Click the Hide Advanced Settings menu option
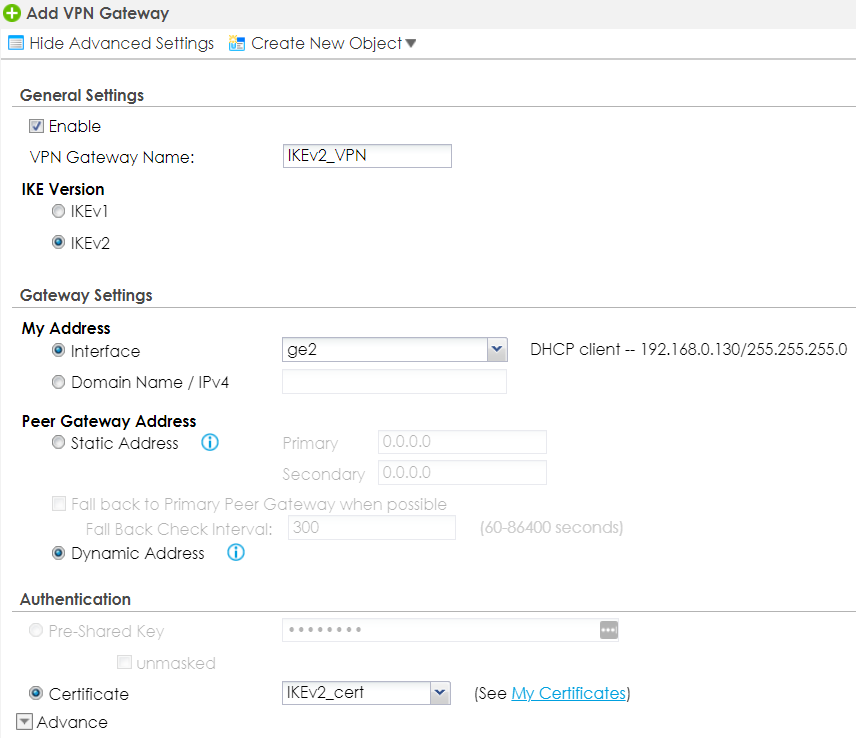The width and height of the screenshot is (856, 738). coord(120,43)
